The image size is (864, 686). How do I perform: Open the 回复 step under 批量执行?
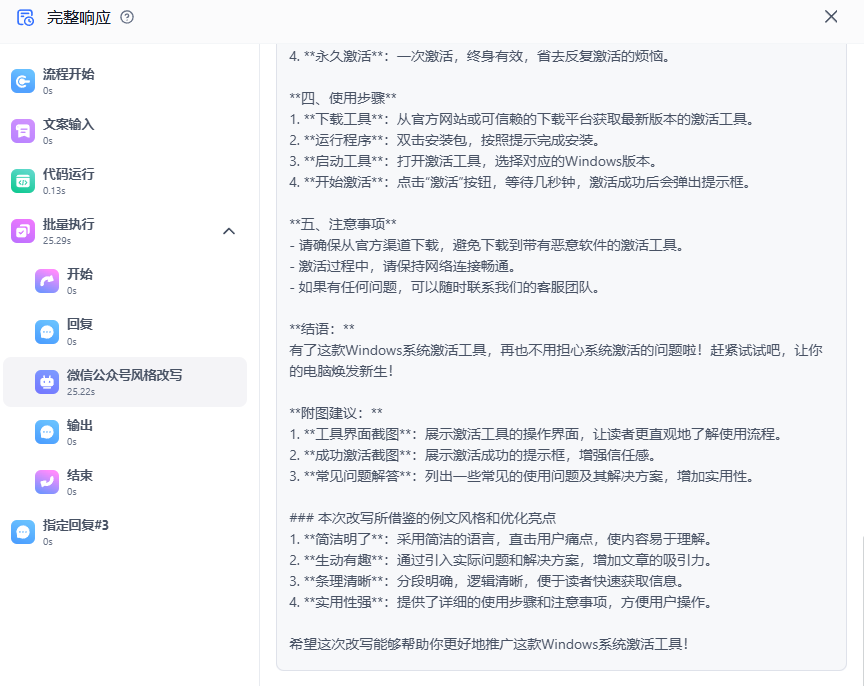point(80,325)
